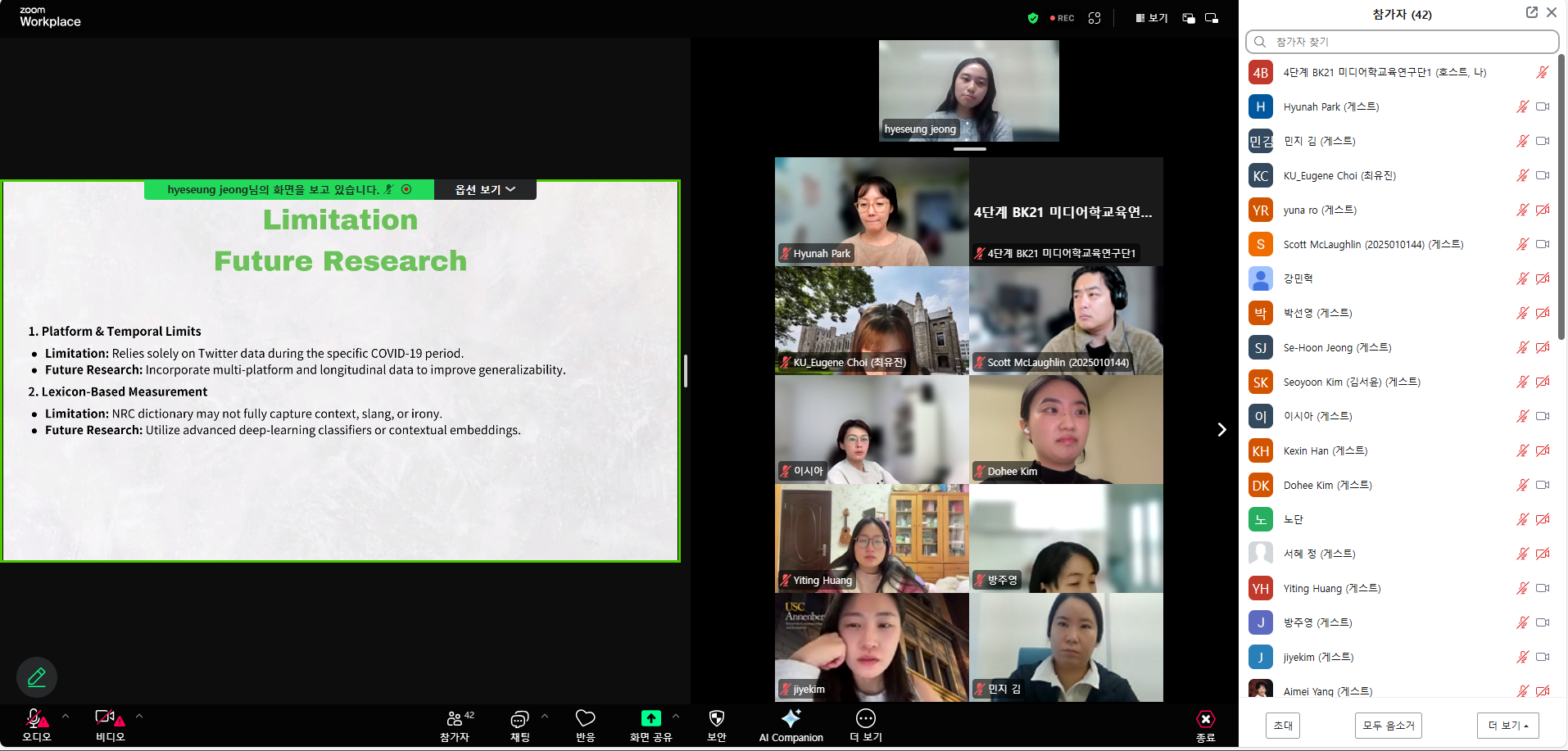This screenshot has height=751, width=1568.
Task: Open the 보안 security shield icon
Action: pyautogui.click(x=716, y=725)
